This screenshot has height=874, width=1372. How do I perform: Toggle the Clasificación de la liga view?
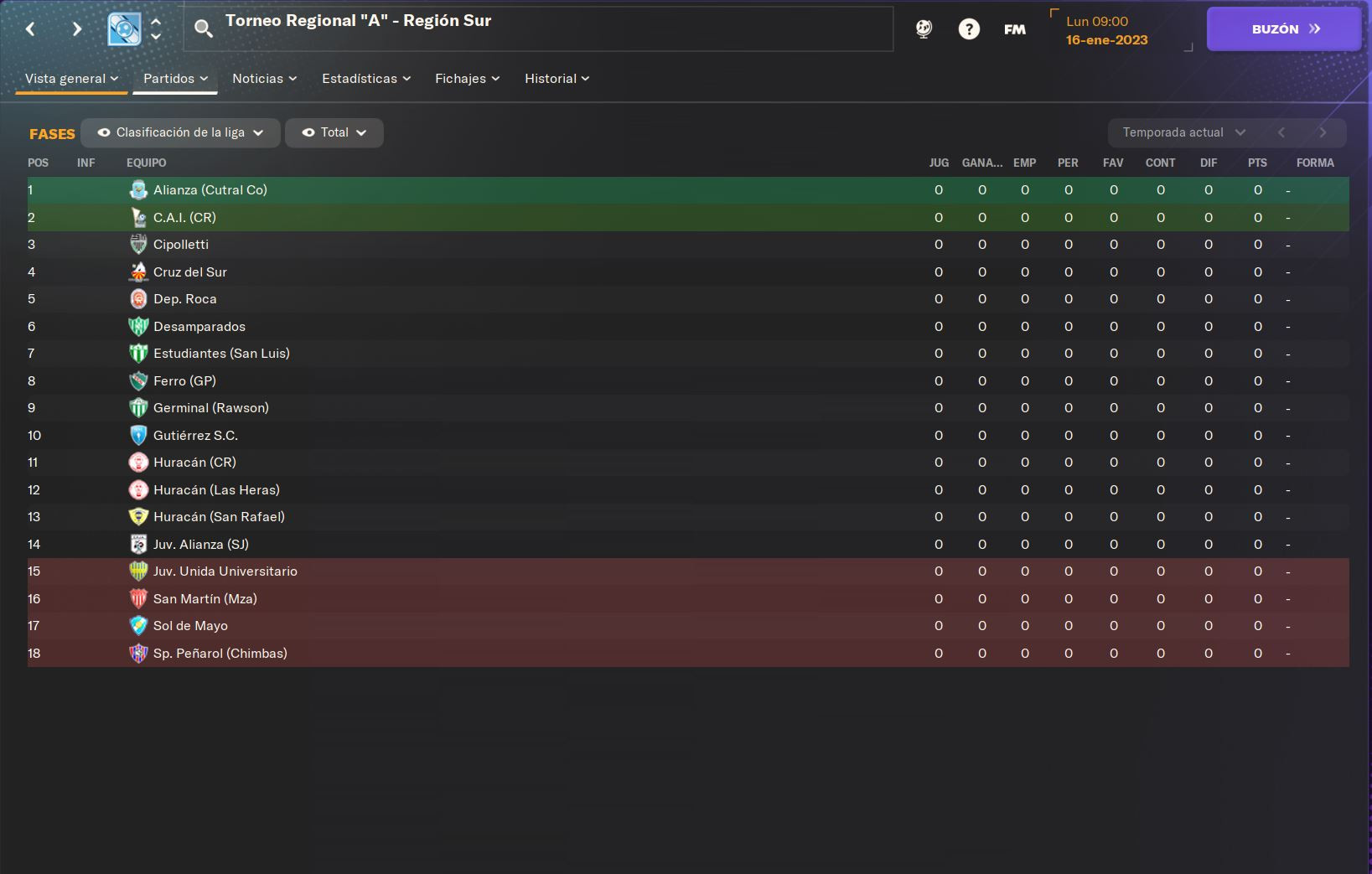(x=180, y=132)
